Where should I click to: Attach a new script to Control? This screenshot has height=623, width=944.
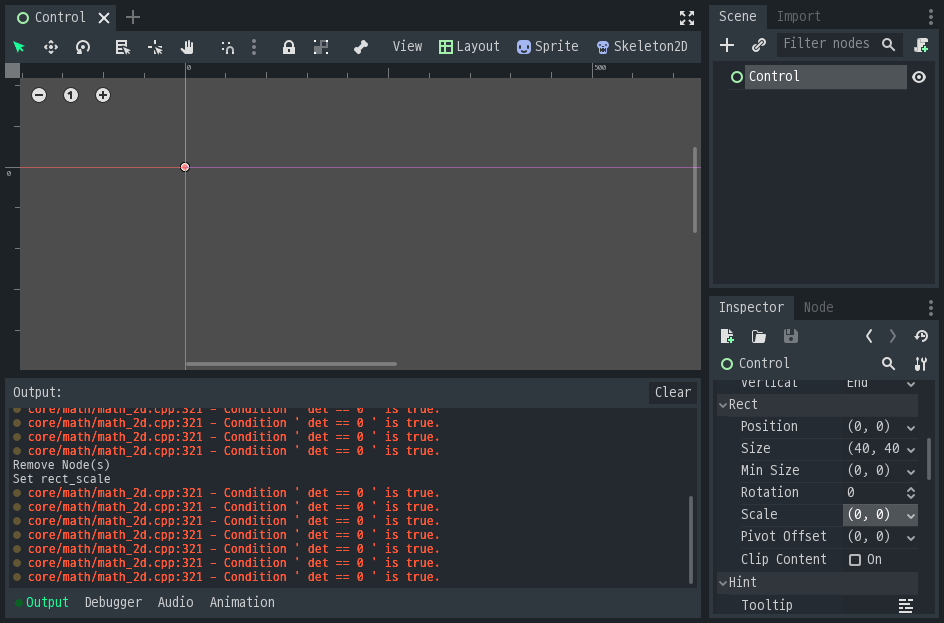point(920,44)
